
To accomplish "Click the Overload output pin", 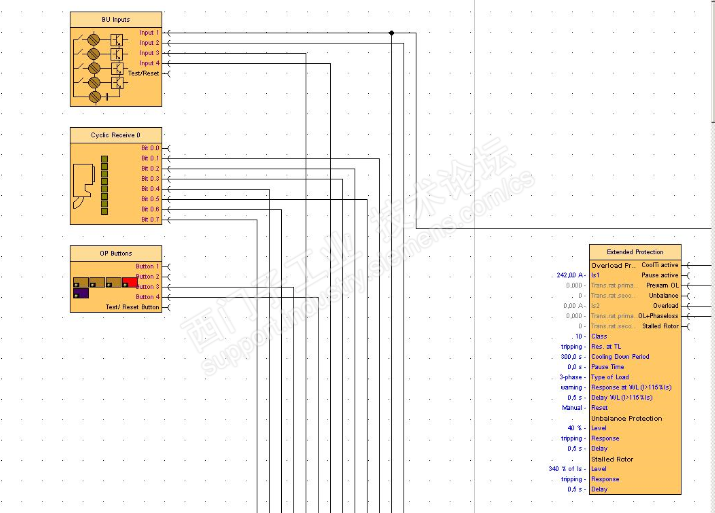I will pyautogui.click(x=686, y=306).
